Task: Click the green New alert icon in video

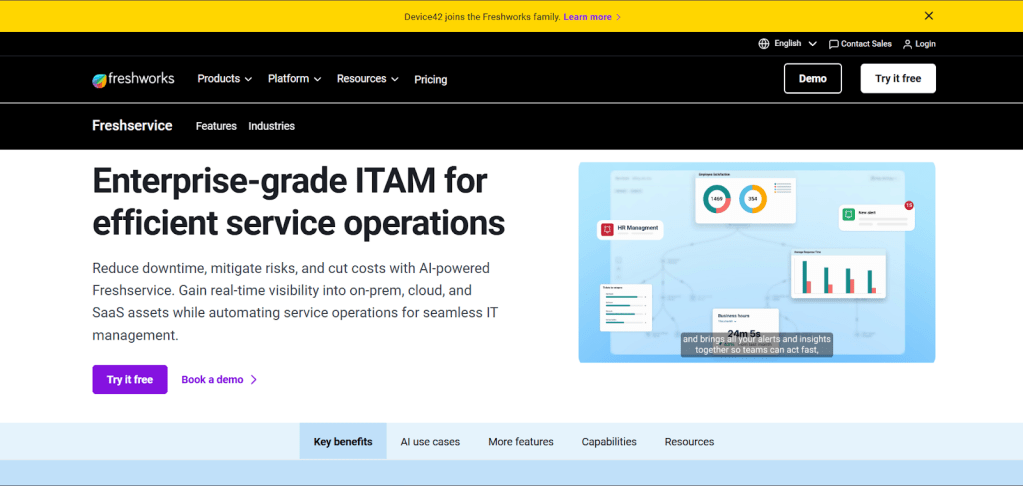Action: (x=848, y=214)
